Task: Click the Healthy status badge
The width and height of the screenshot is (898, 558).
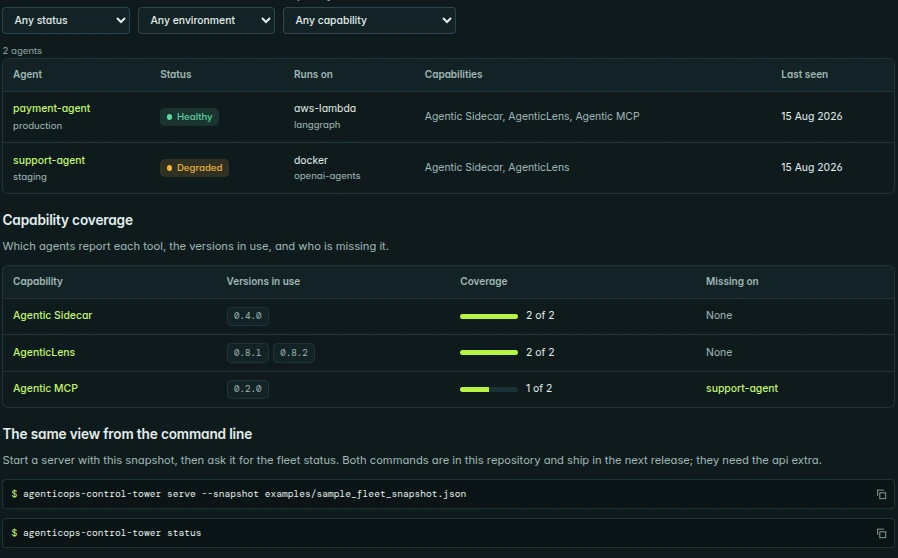Action: coord(189,117)
